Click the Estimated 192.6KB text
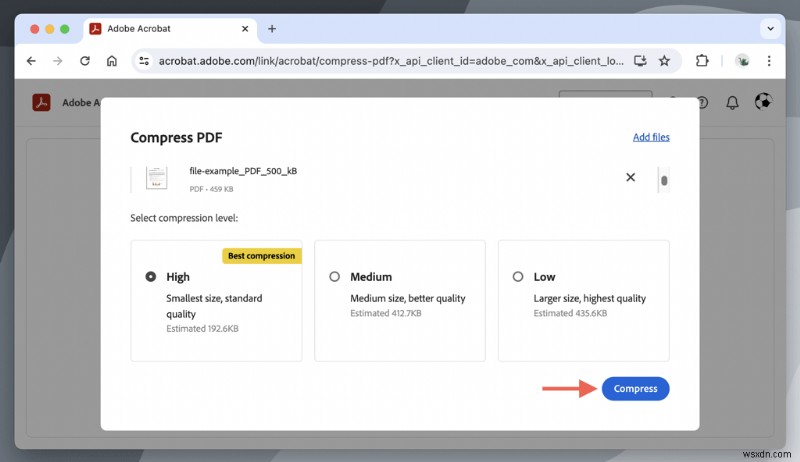The image size is (800, 462). click(202, 328)
